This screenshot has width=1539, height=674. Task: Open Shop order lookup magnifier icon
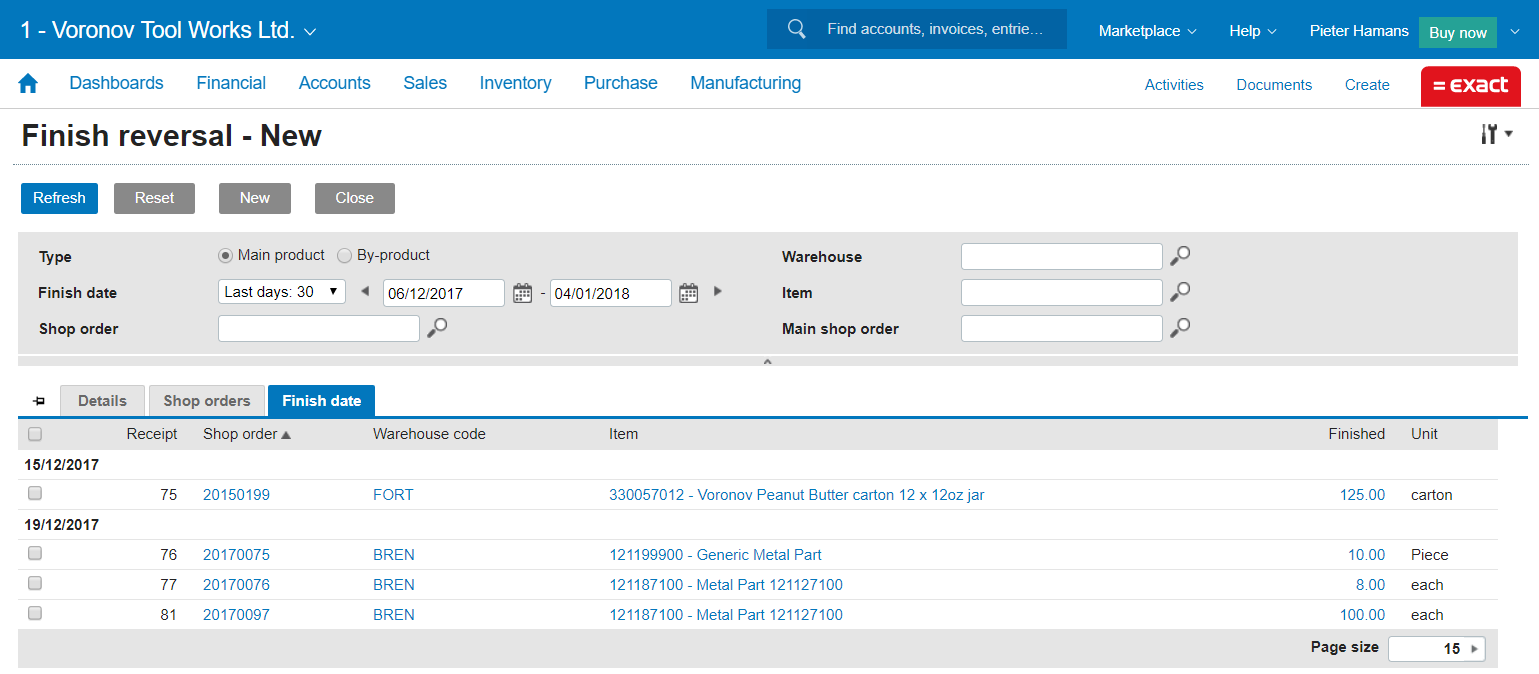pos(437,328)
